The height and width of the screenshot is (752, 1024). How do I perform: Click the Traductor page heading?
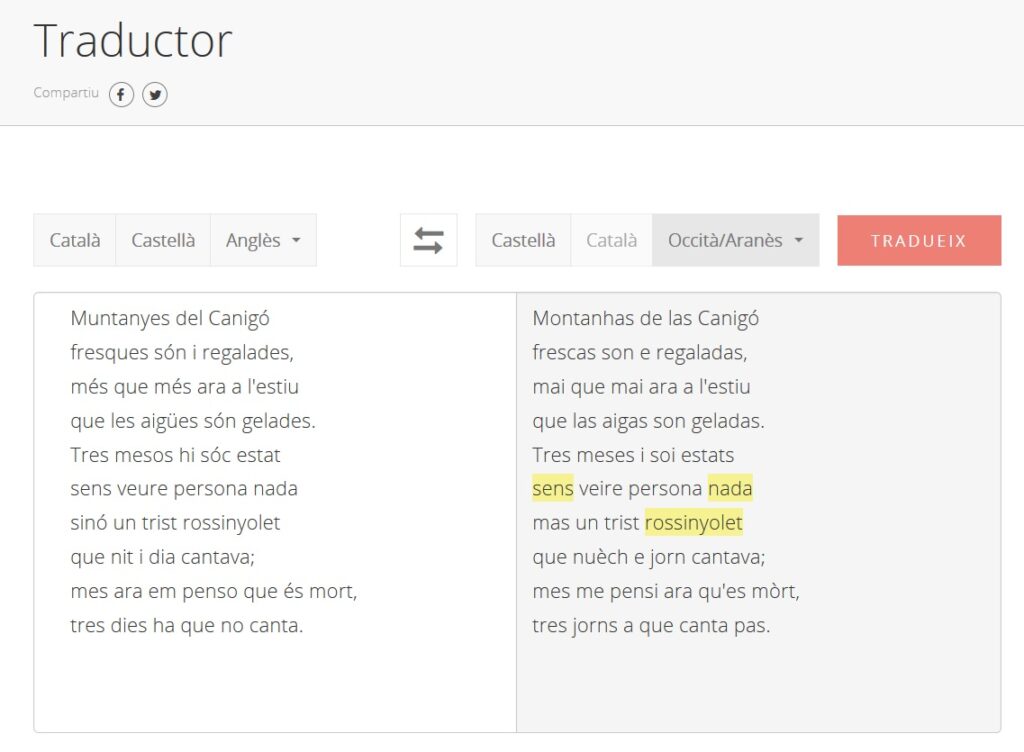(x=133, y=42)
